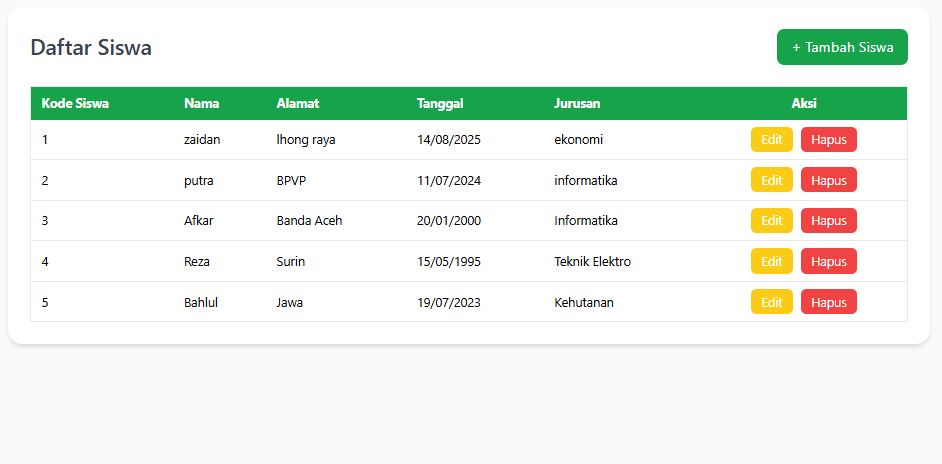This screenshot has width=942, height=464.
Task: Click the Aksi column header
Action: 804,103
